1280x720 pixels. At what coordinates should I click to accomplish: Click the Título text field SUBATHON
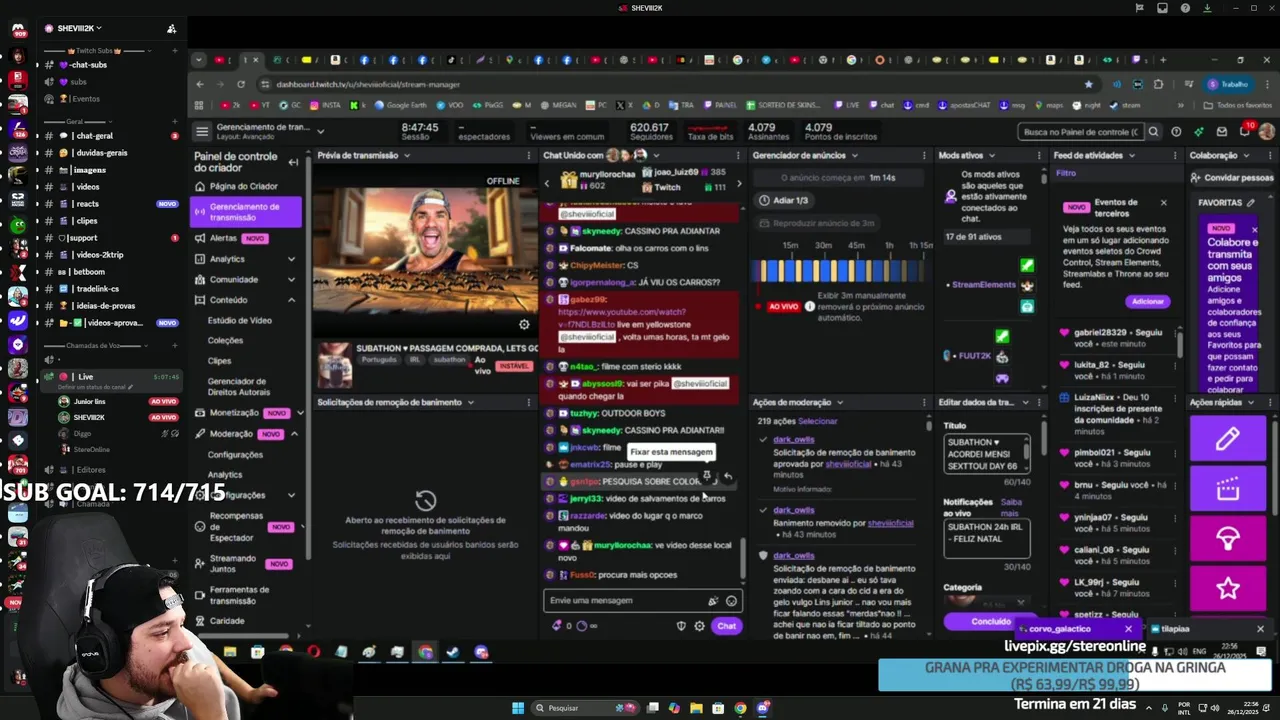coord(986,456)
